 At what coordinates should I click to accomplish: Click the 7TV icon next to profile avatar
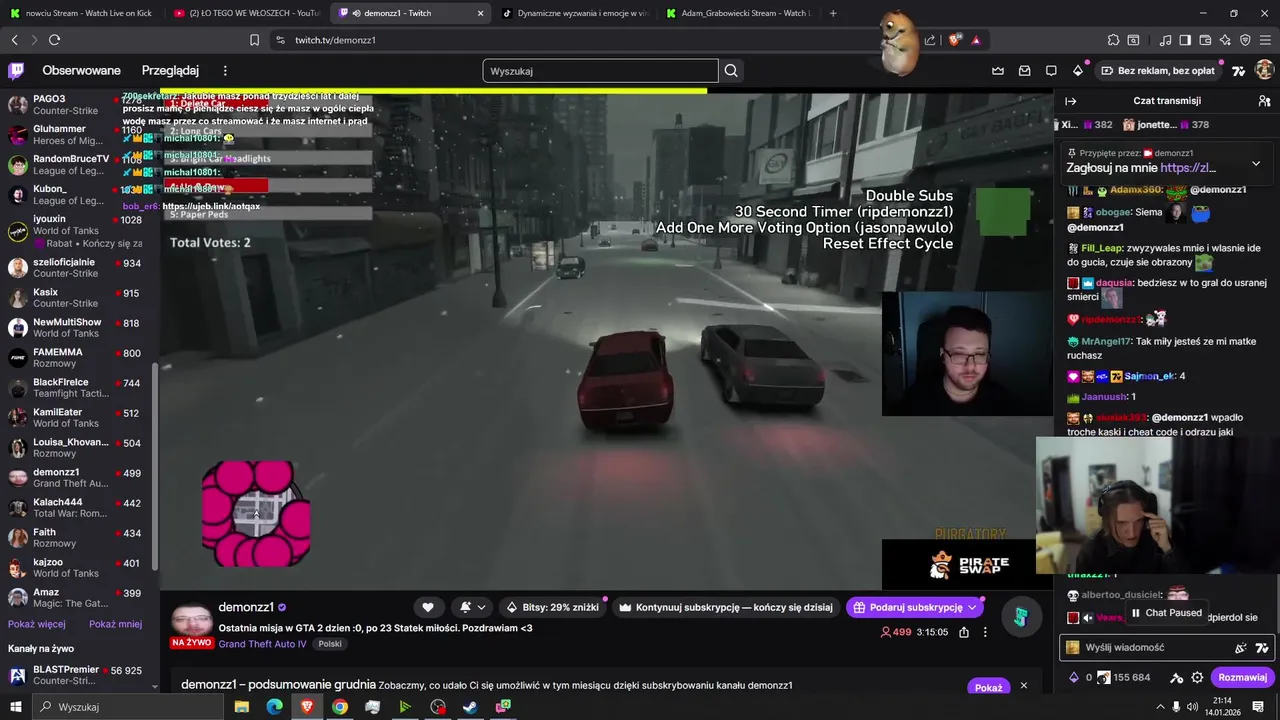[1239, 70]
